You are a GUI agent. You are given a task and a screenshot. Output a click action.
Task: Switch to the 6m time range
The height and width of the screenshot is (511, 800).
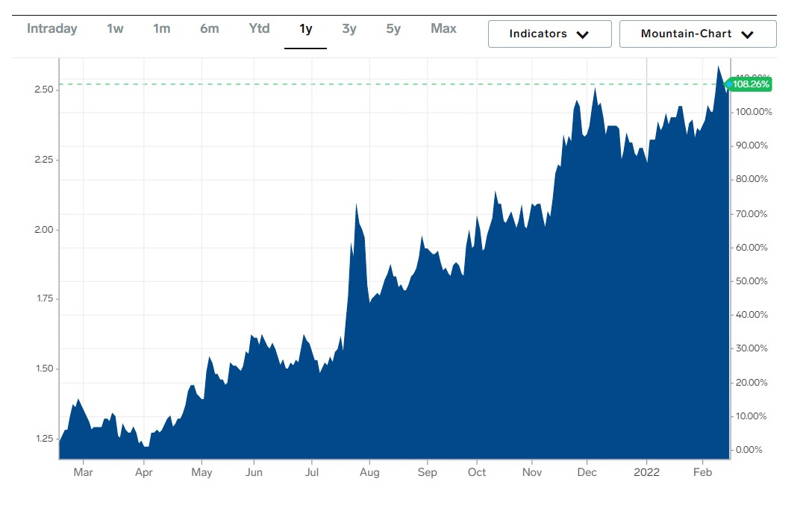(209, 29)
